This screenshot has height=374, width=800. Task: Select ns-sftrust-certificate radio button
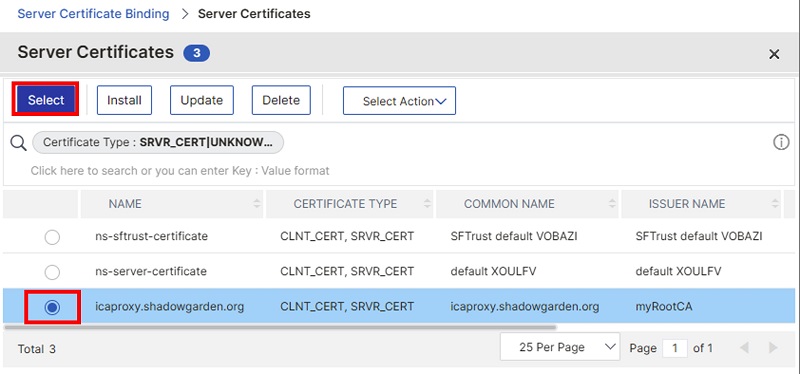(x=52, y=237)
